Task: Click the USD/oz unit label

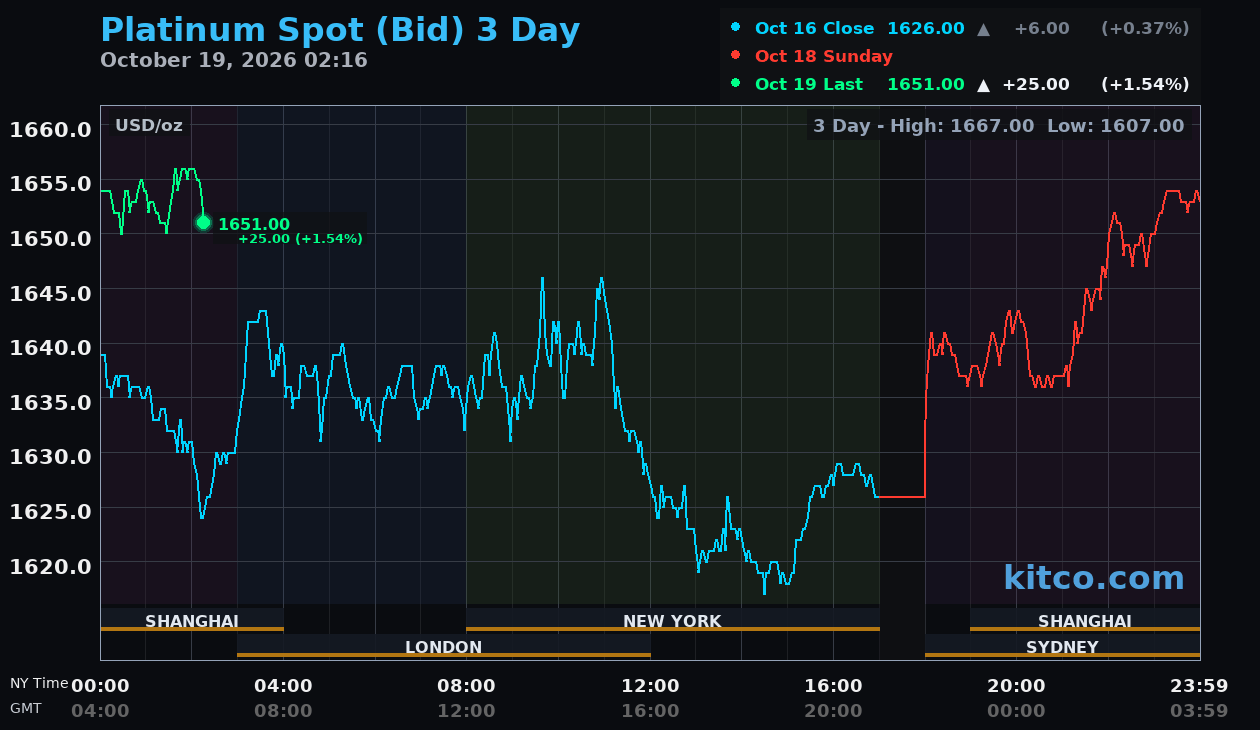Action: pos(149,126)
